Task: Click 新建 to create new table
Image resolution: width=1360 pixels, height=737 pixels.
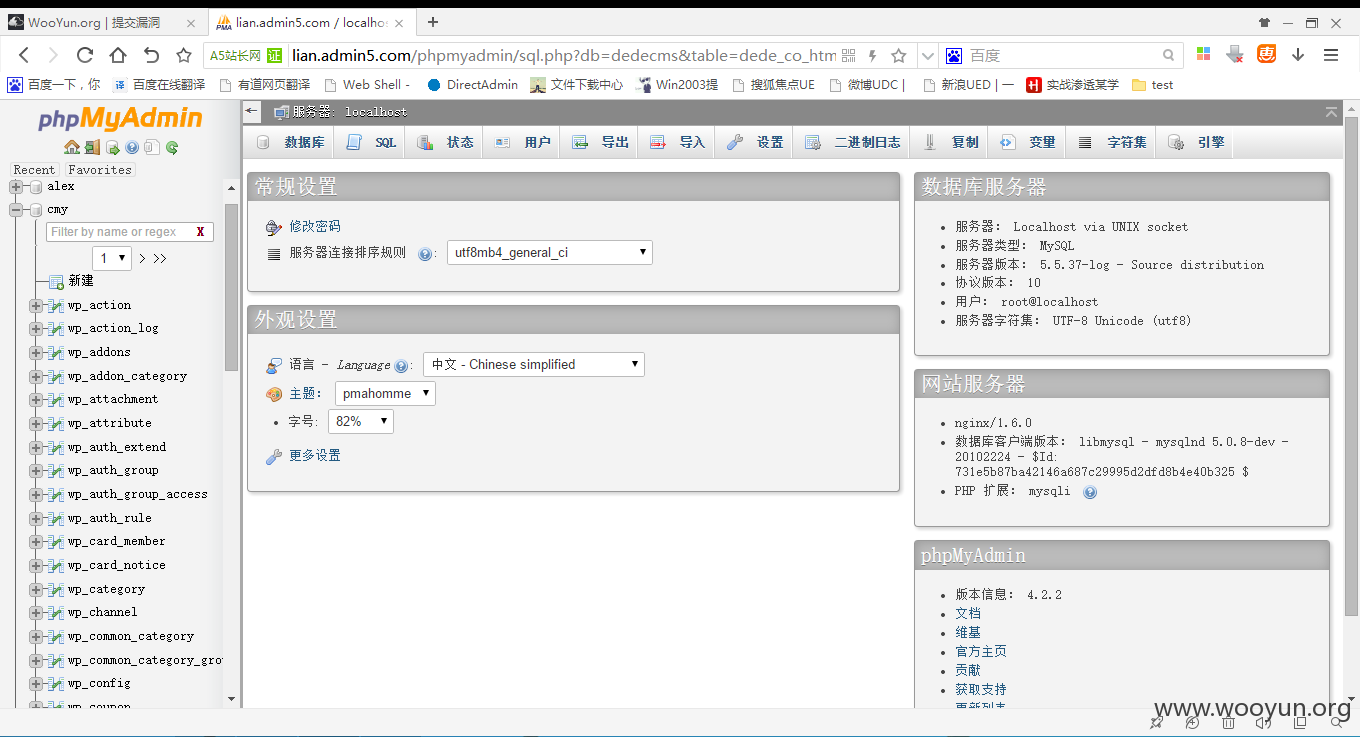Action: coord(81,281)
